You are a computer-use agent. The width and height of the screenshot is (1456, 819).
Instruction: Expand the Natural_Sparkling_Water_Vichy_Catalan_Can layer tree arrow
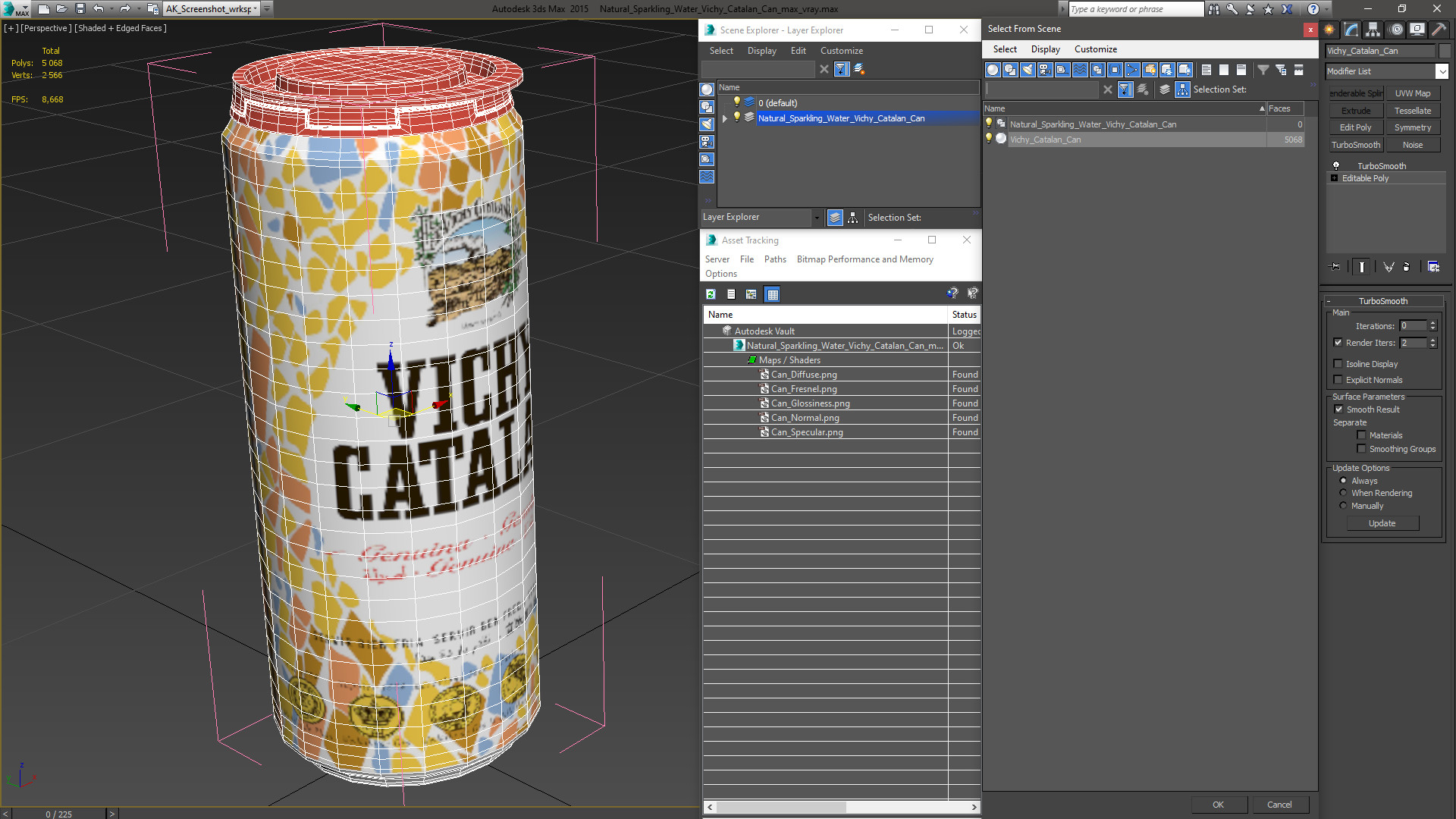point(725,118)
